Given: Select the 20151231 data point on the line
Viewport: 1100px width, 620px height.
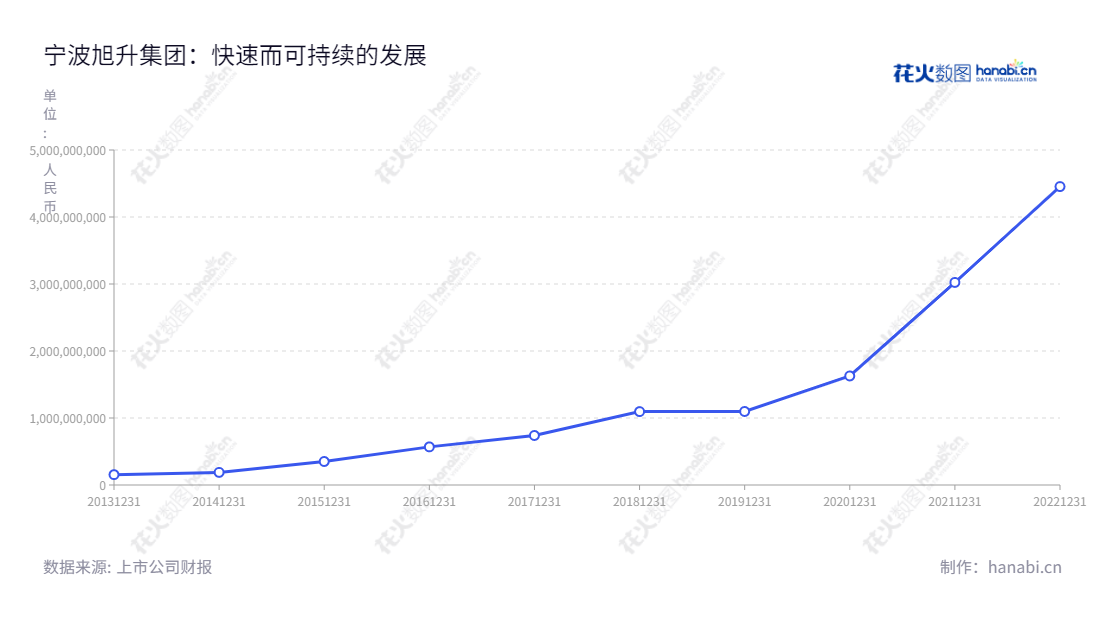Looking at the screenshot, I should 324,461.
